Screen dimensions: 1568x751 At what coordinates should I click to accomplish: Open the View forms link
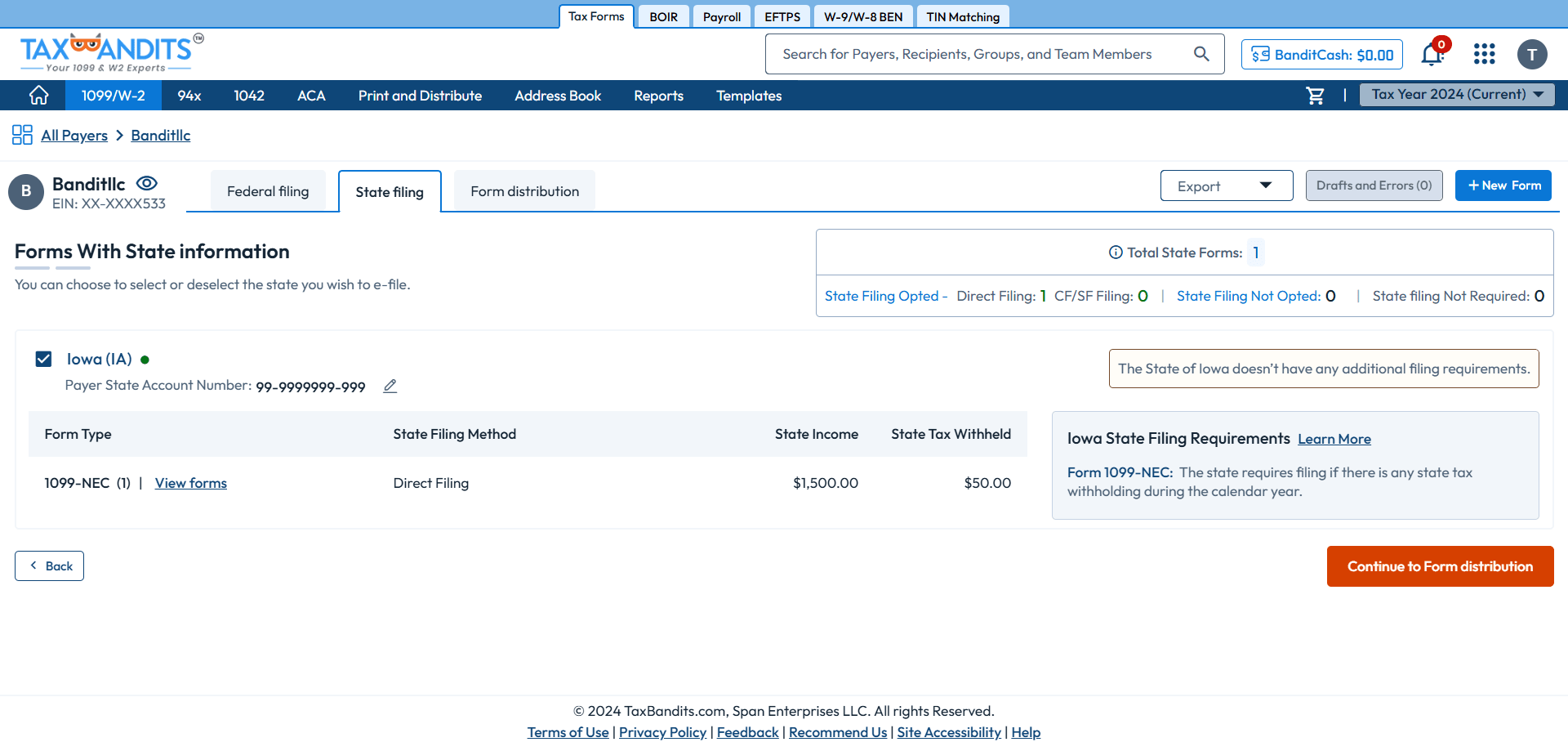(x=191, y=483)
